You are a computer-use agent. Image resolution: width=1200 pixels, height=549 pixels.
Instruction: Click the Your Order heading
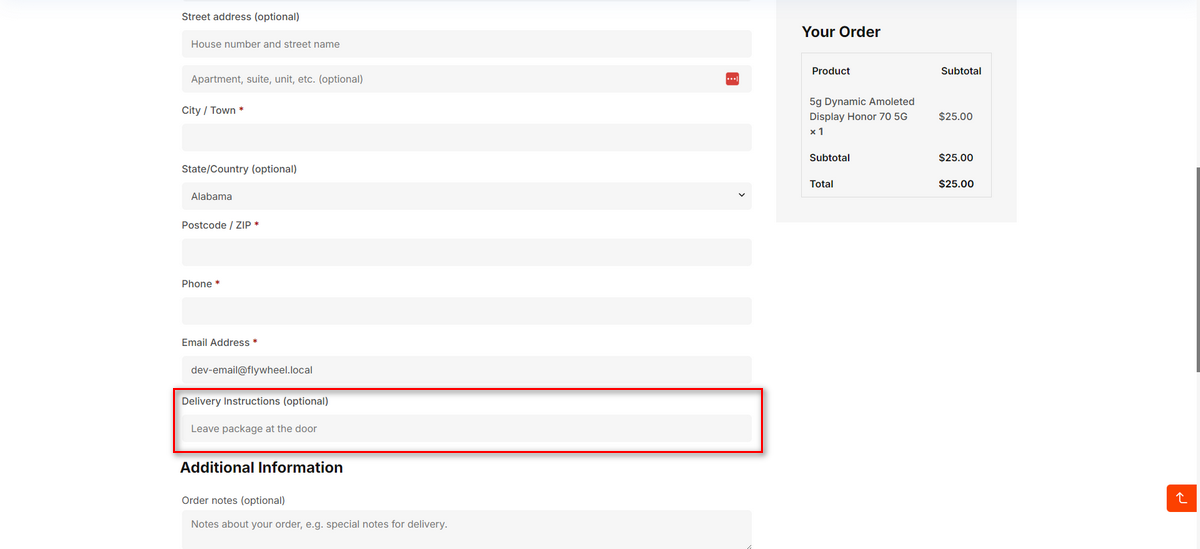click(841, 32)
